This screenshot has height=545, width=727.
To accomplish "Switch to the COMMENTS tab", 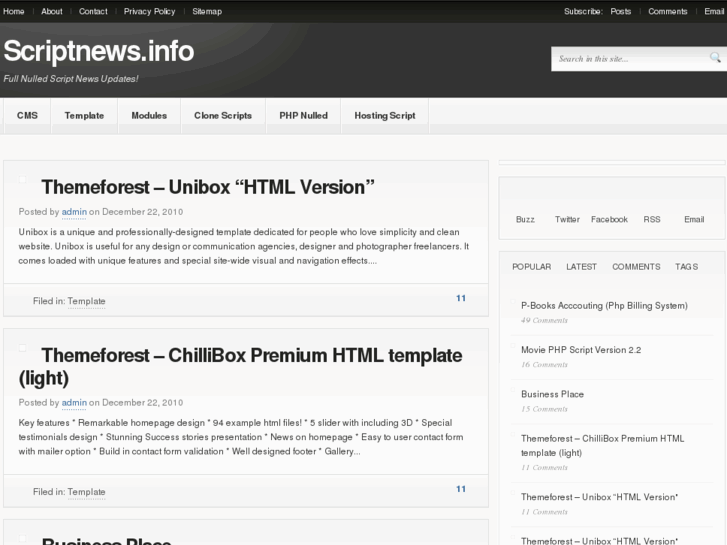I will tap(636, 267).
